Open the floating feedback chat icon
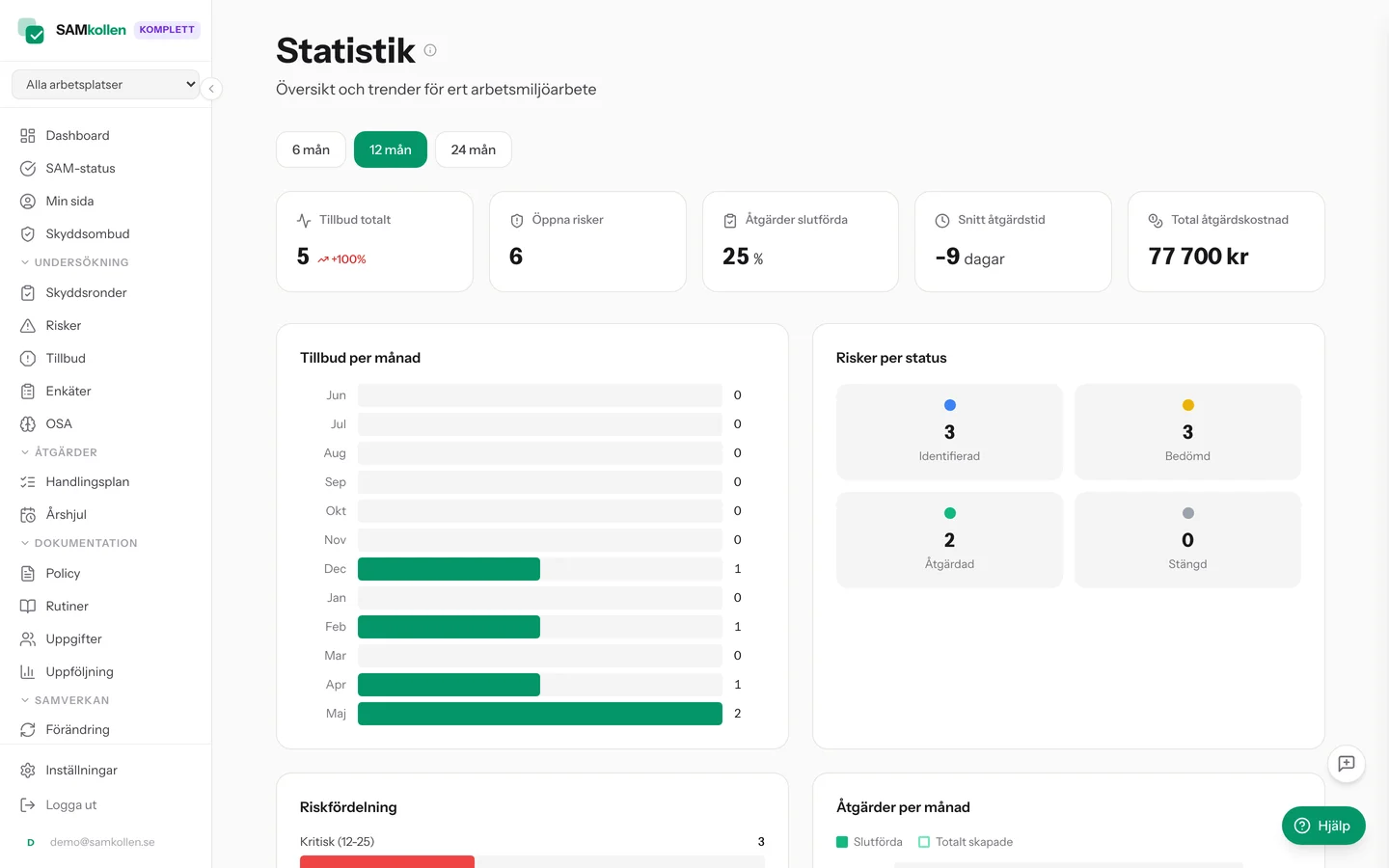Screen dimensions: 1389x868 coord(1347,764)
